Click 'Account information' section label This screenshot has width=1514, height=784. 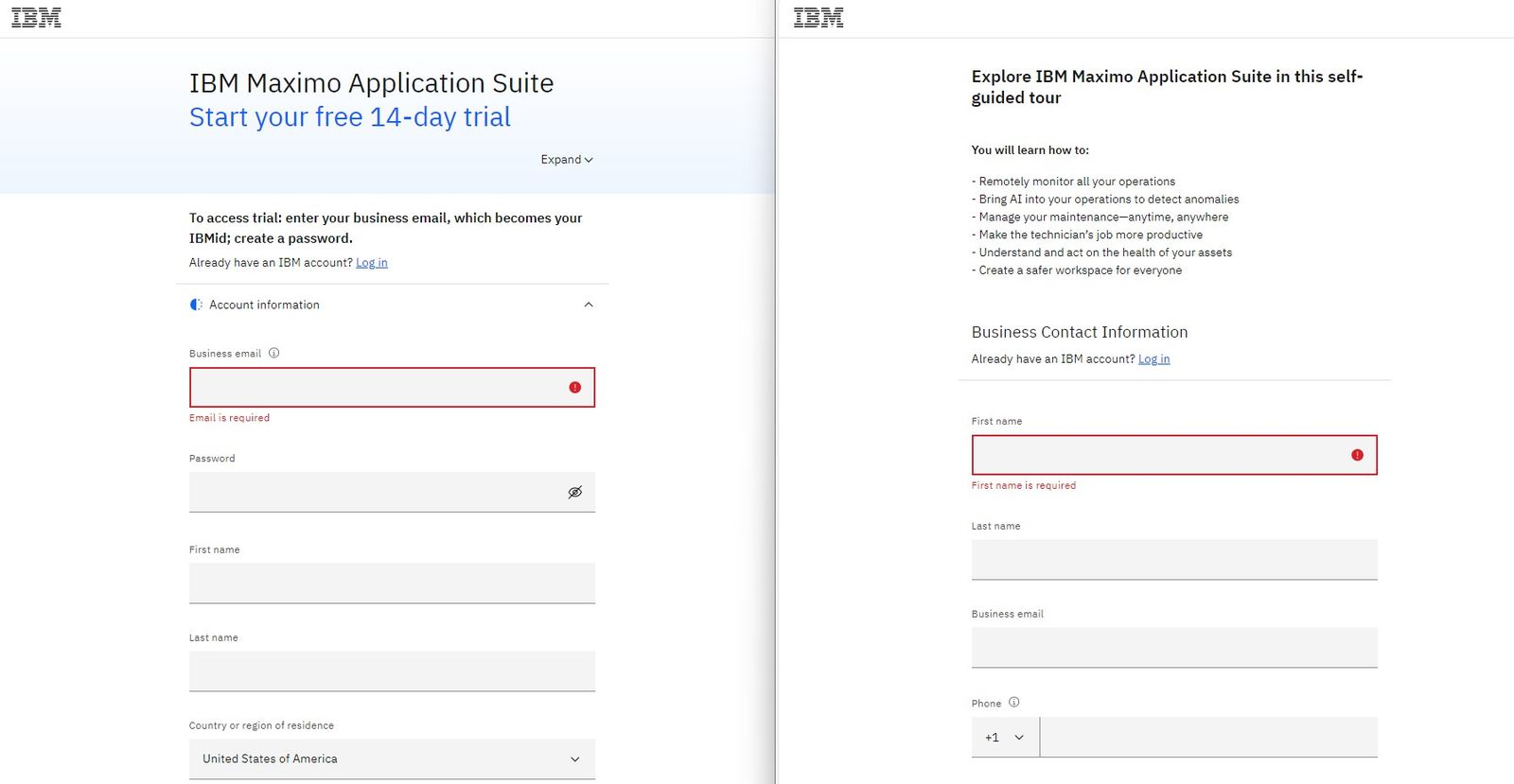pyautogui.click(x=264, y=305)
